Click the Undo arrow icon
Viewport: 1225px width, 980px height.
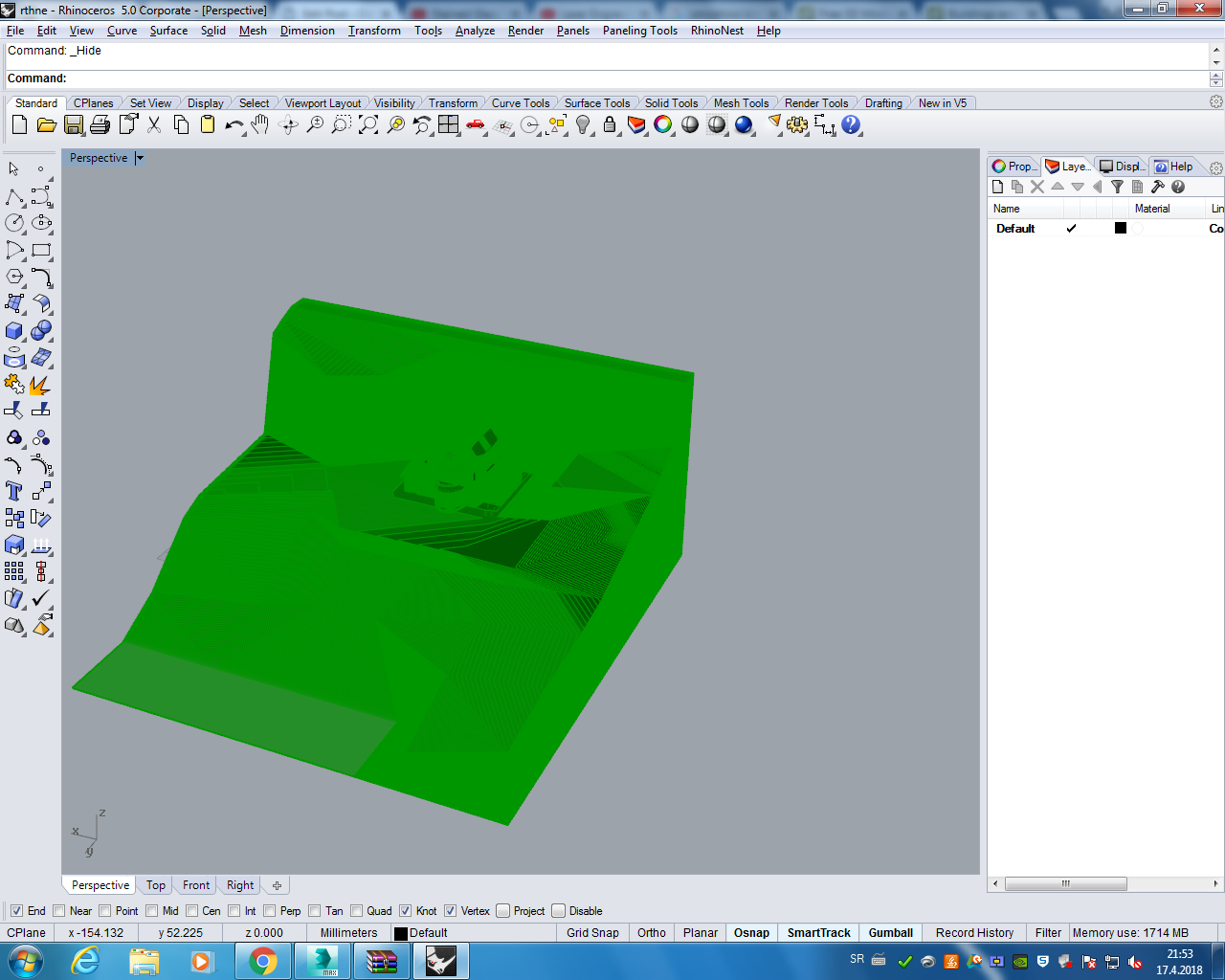click(234, 124)
